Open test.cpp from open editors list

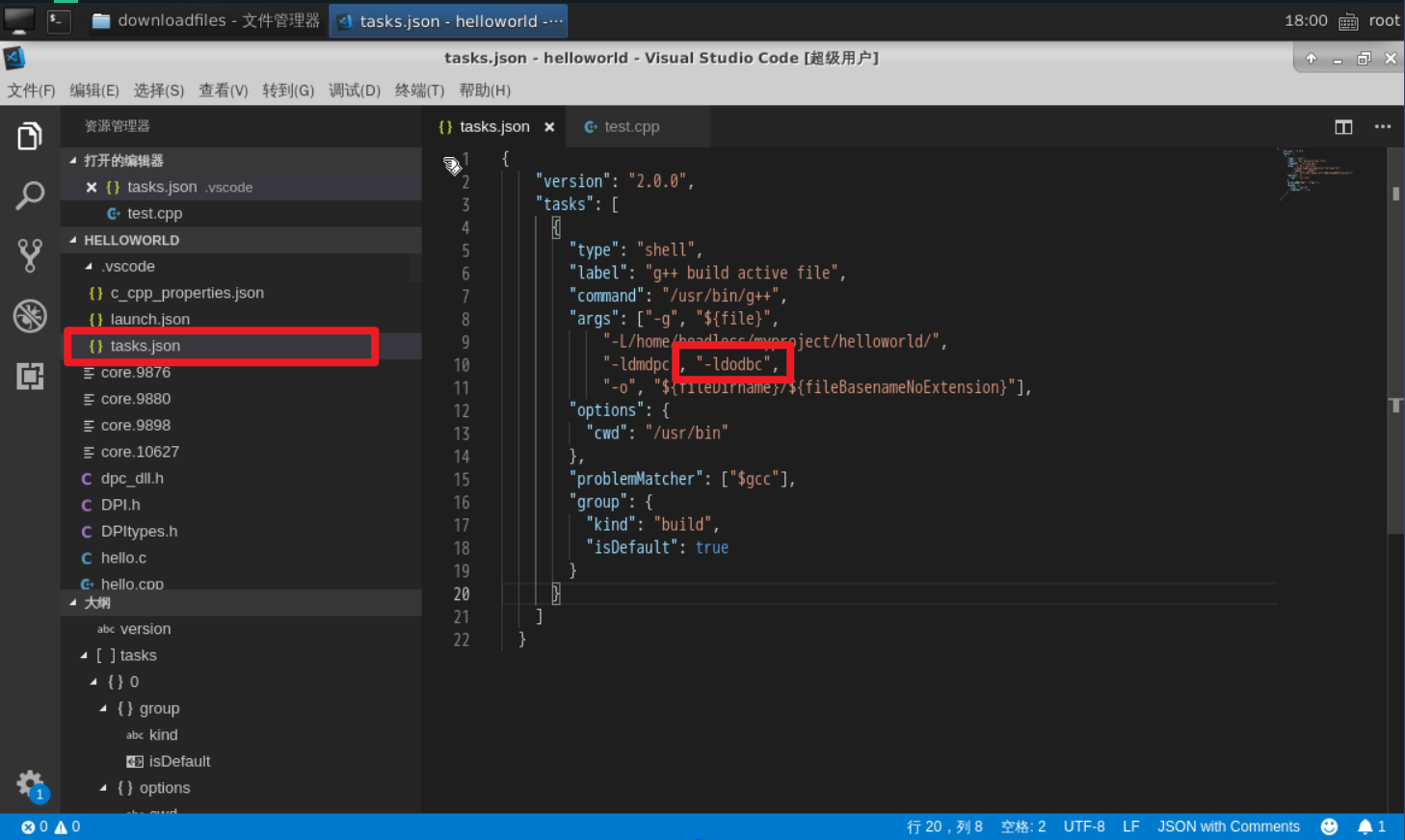coord(241,214)
